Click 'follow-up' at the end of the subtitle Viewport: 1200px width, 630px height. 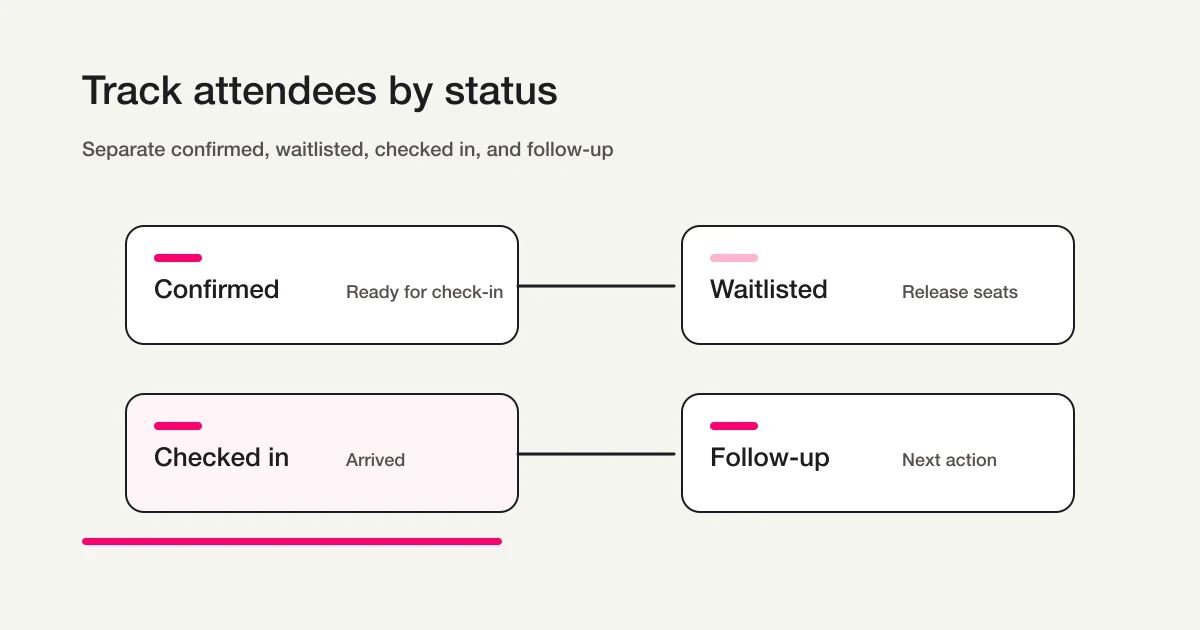(570, 150)
